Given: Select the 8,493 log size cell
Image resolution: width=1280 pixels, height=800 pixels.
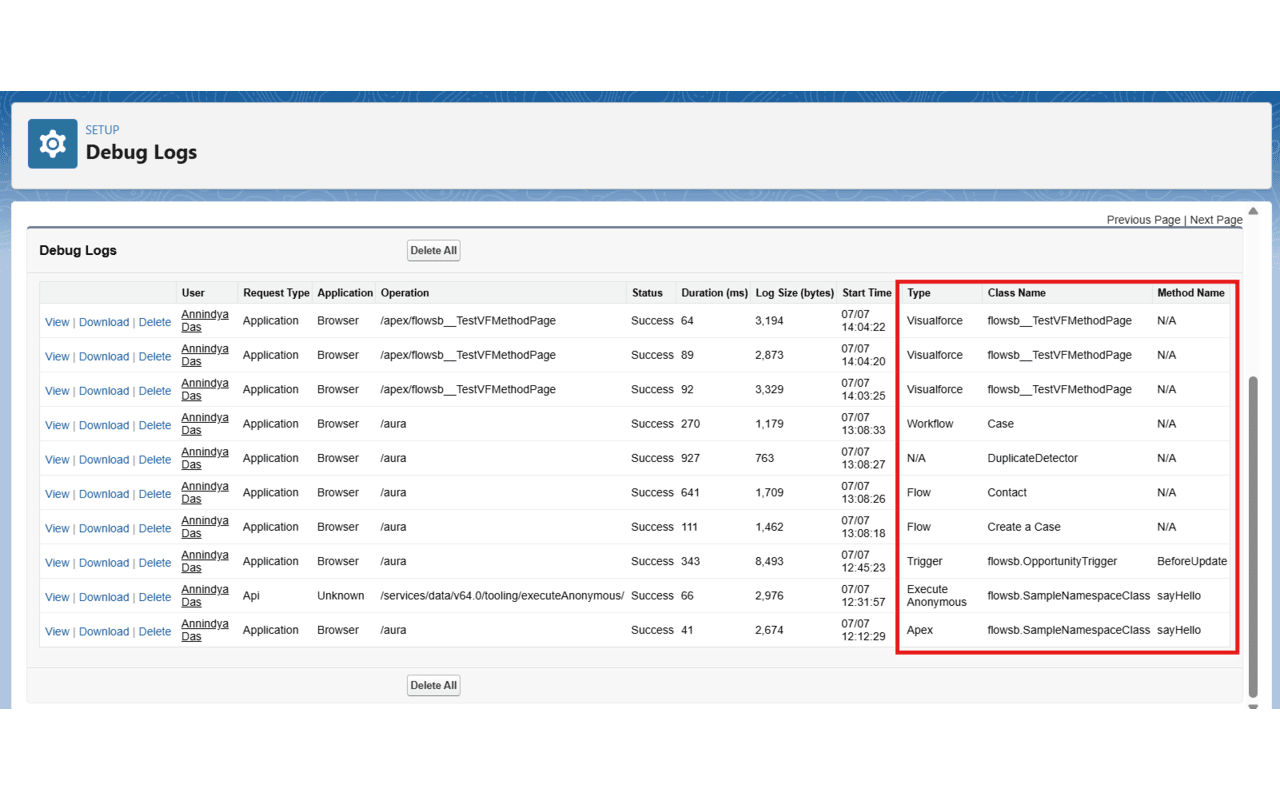Looking at the screenshot, I should point(770,562).
